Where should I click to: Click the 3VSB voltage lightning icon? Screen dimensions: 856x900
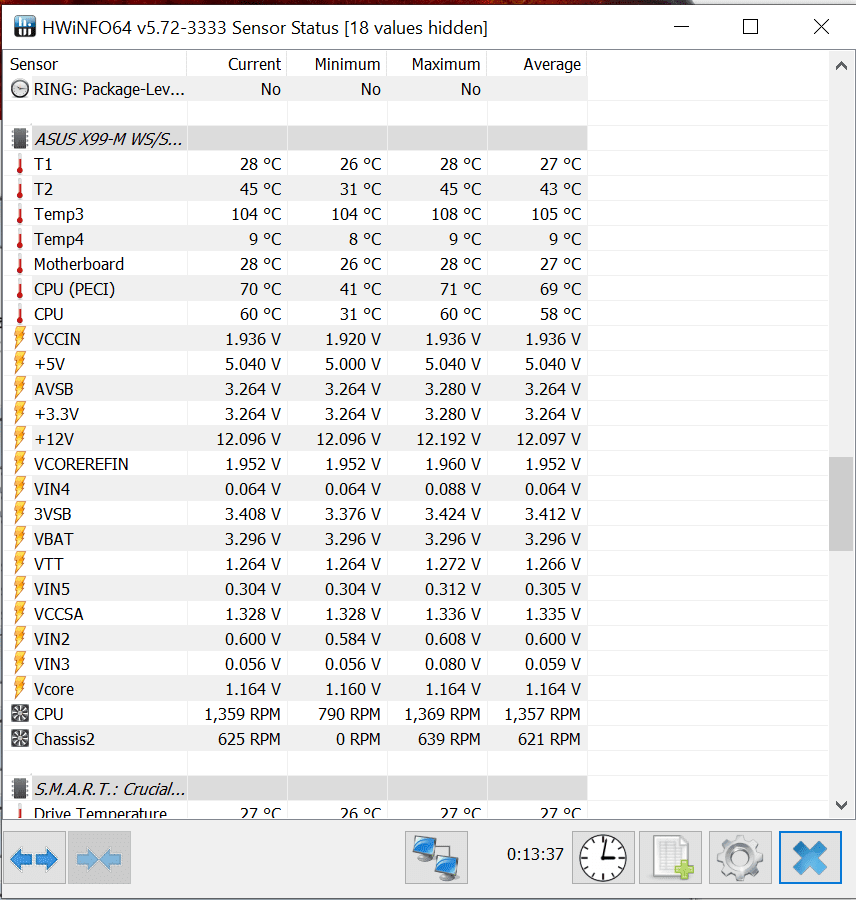tap(20, 513)
